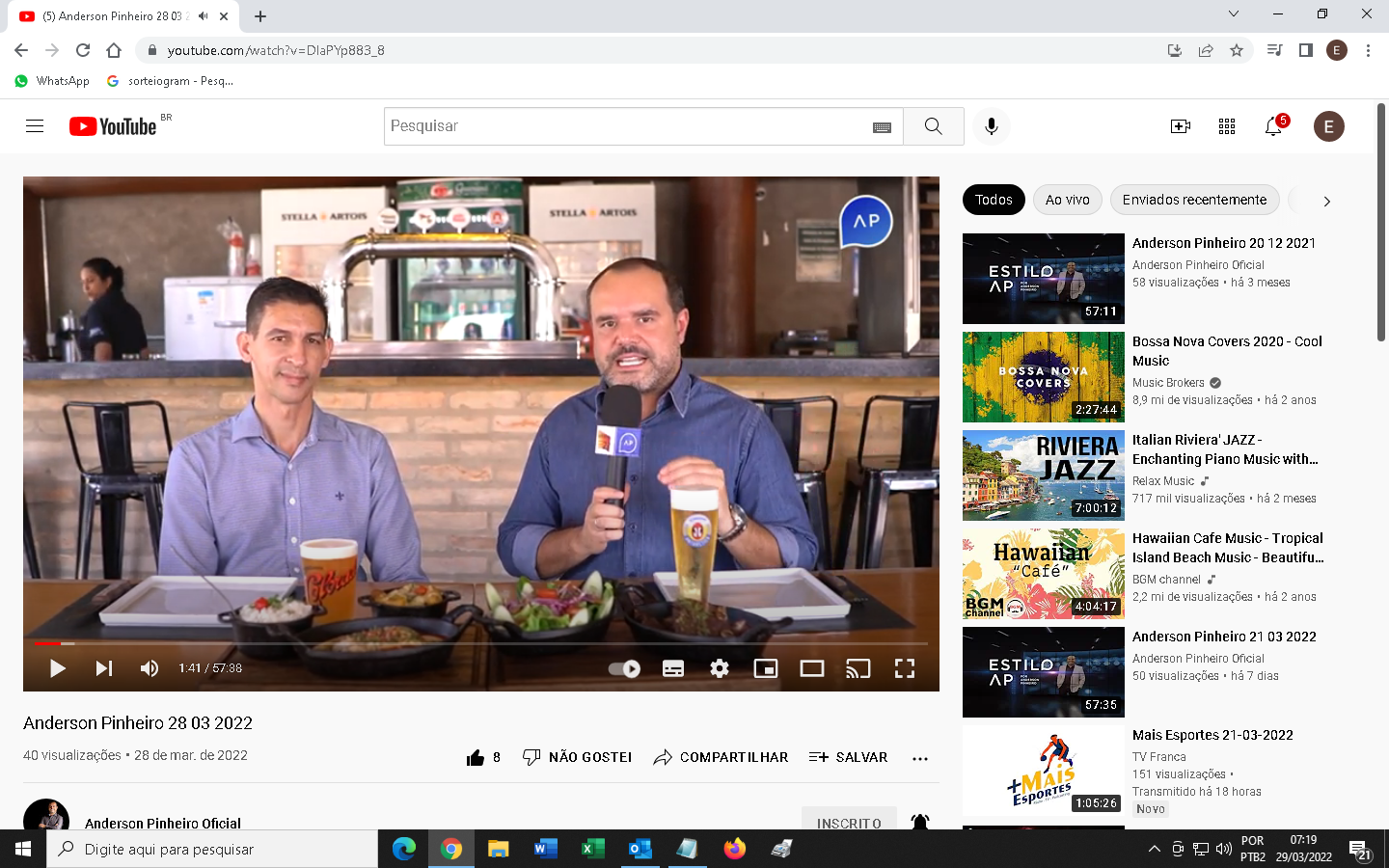This screenshot has width=1389, height=868.
Task: Skip to the next video
Action: pos(104,668)
